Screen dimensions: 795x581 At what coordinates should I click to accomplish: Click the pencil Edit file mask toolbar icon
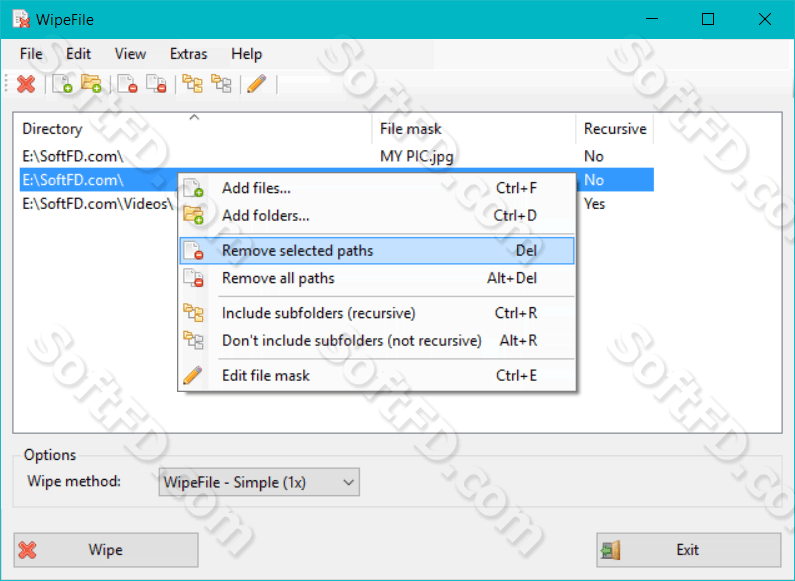coord(257,84)
